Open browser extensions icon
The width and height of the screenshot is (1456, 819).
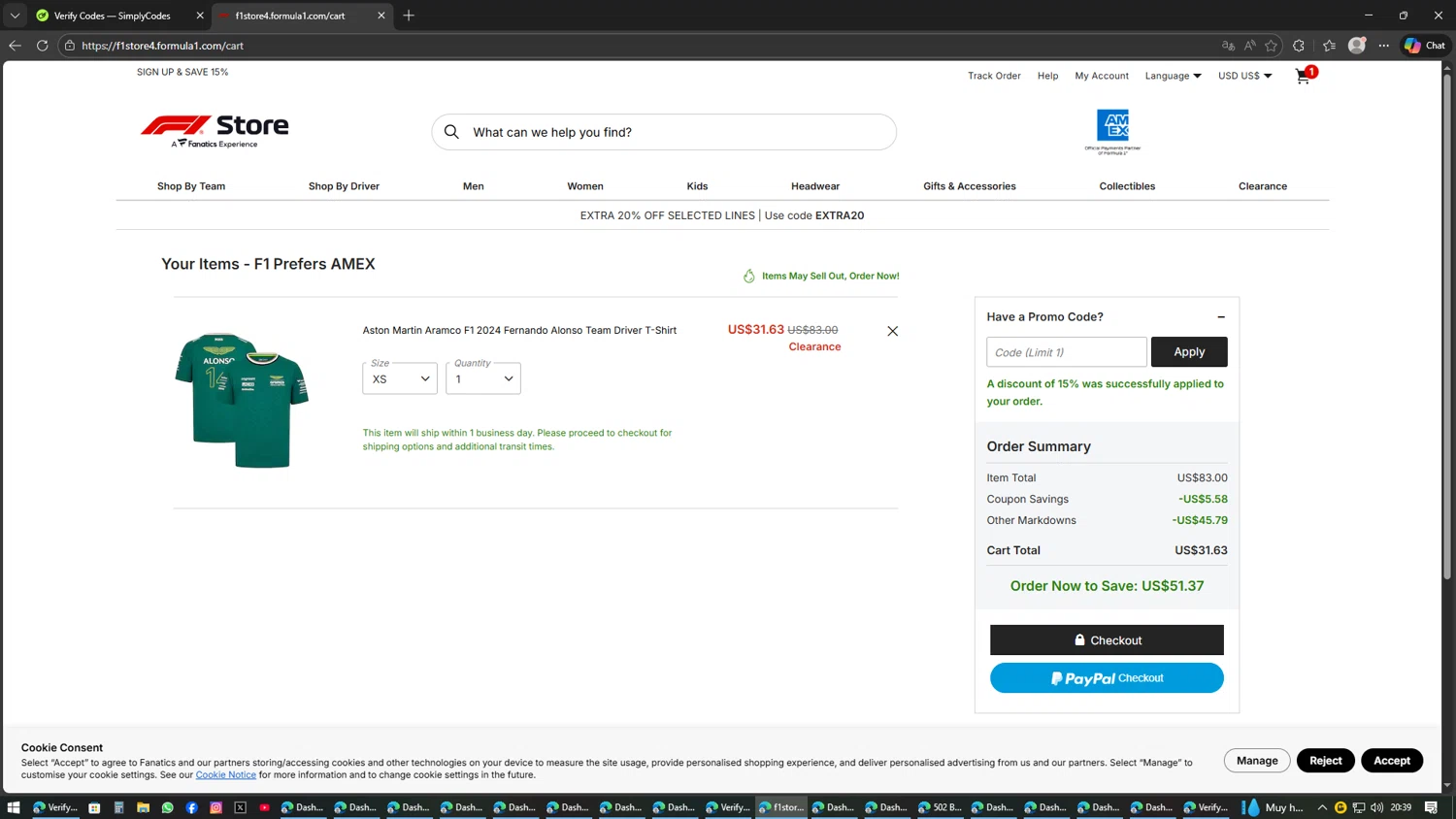(x=1299, y=46)
